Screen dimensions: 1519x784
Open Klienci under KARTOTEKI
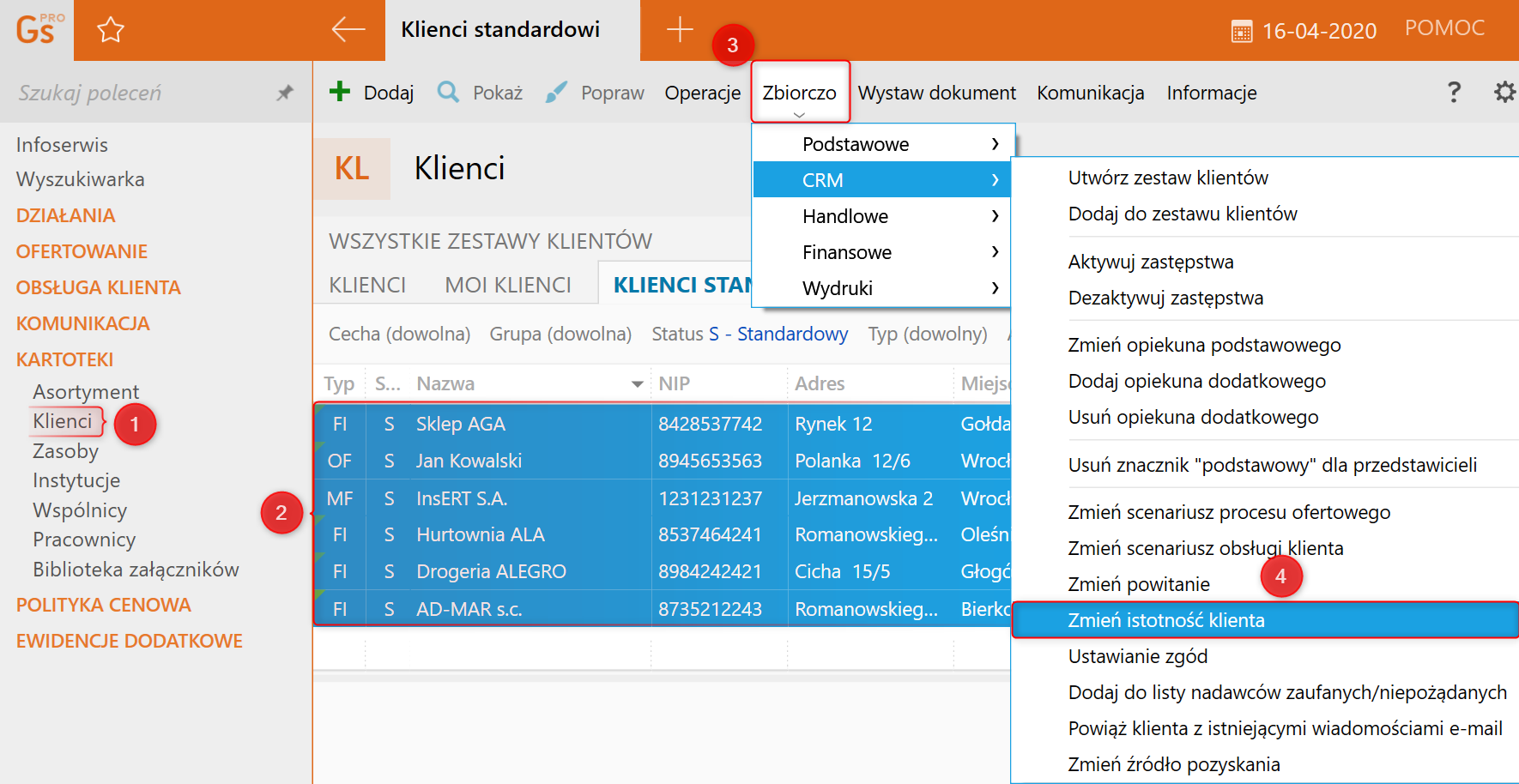[x=62, y=421]
